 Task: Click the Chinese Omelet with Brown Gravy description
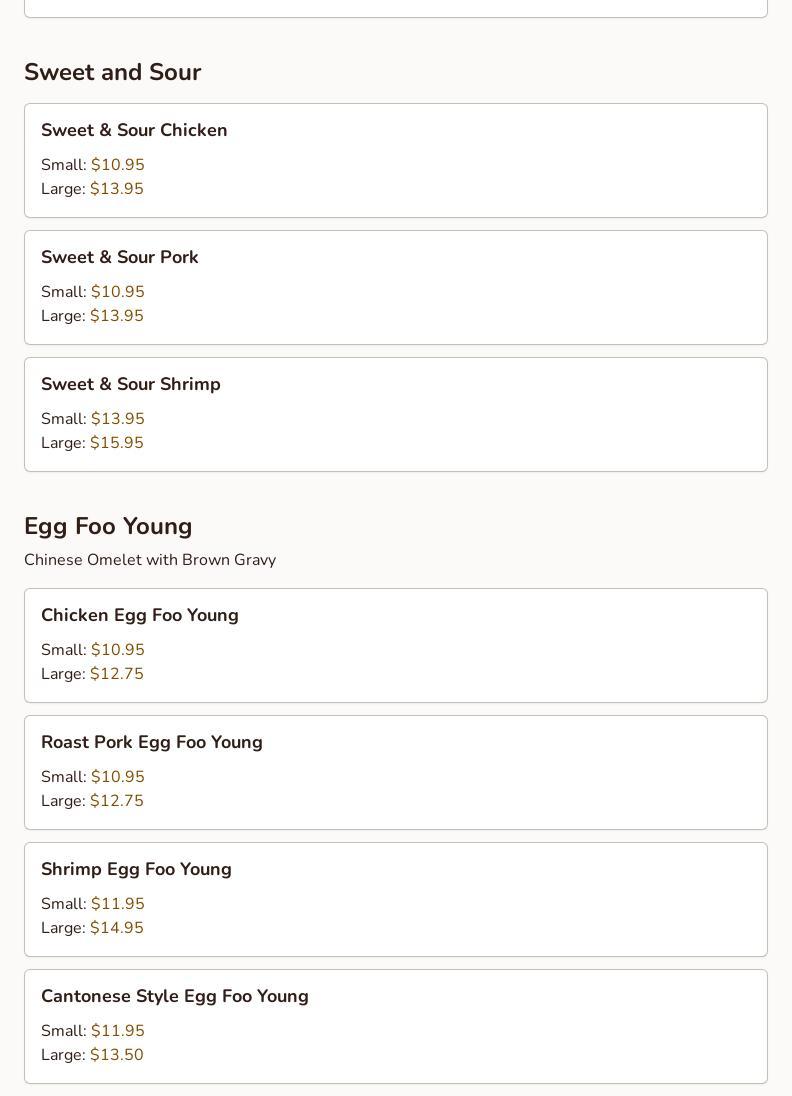(150, 560)
